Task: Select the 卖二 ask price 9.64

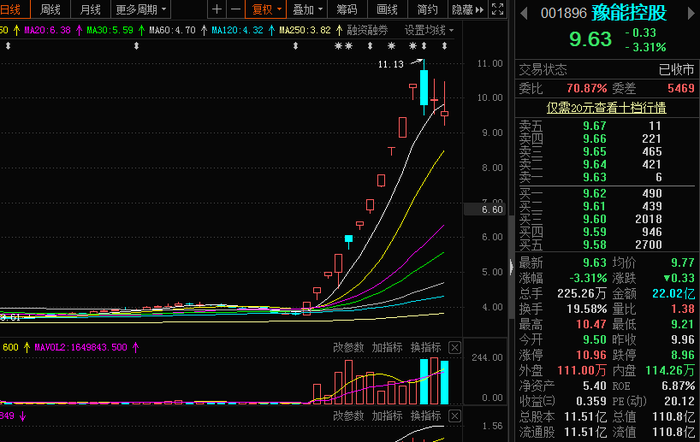Action: (594, 165)
